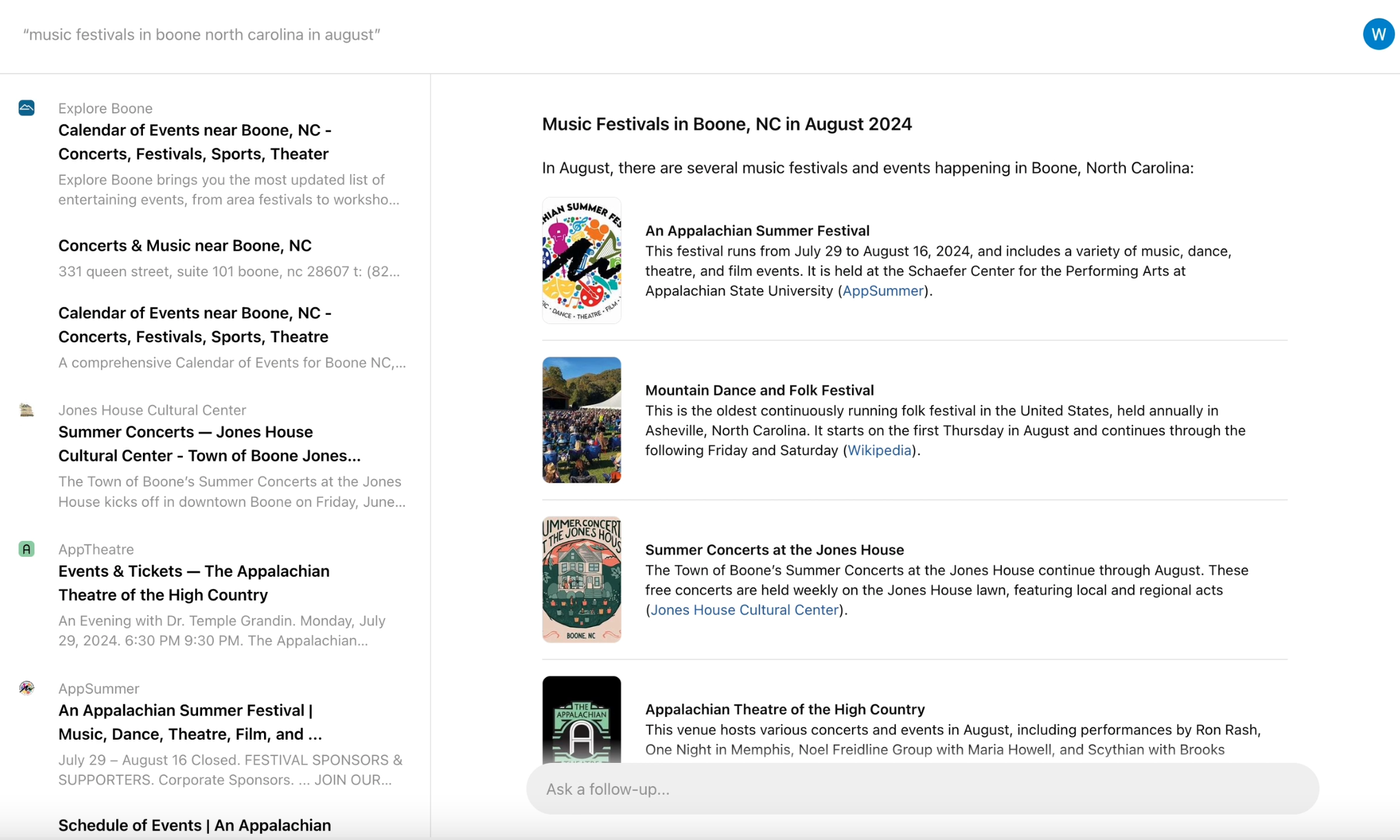Click the Explore Boone site favicon

26,108
